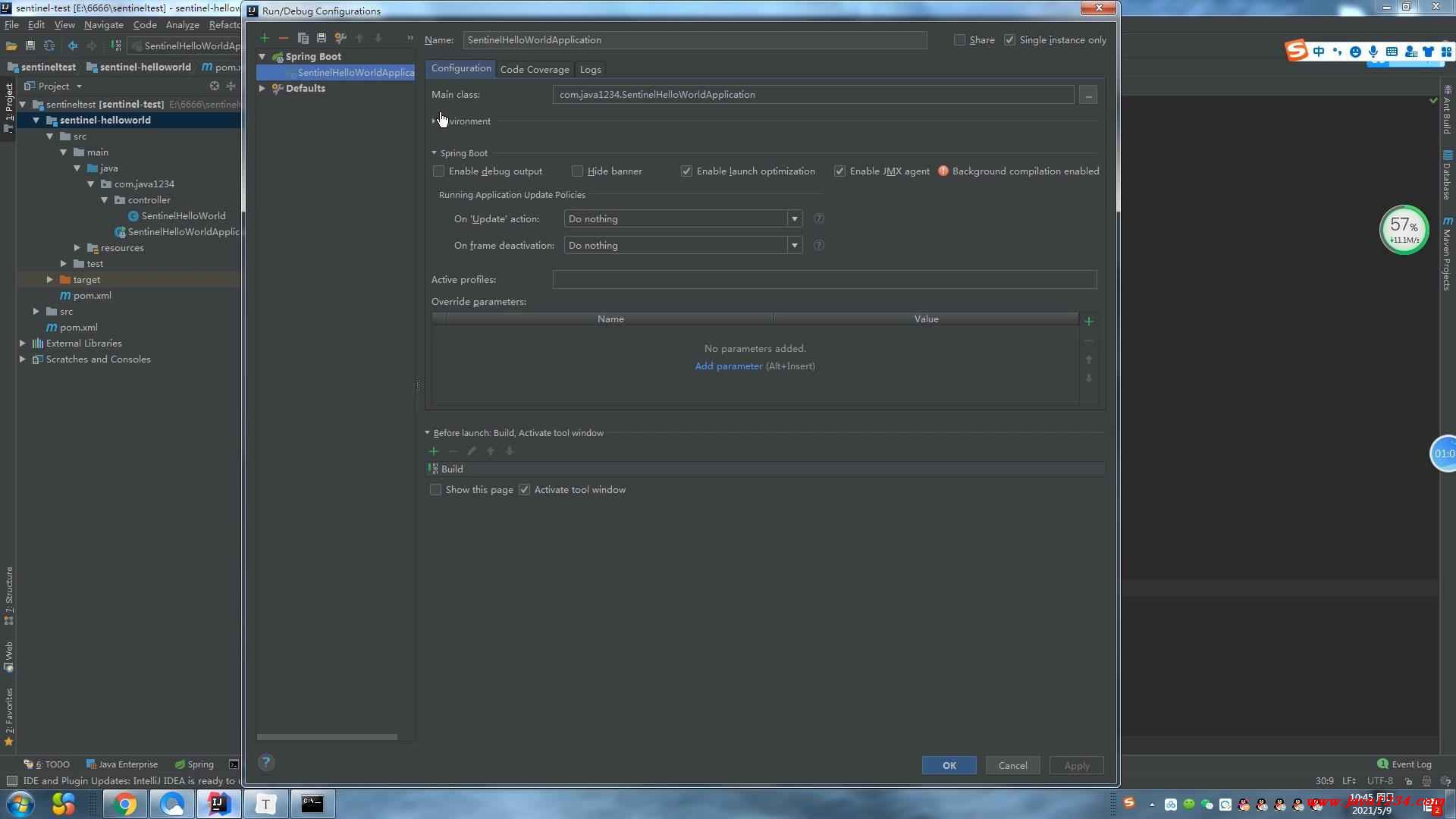This screenshot has width=1456, height=819.
Task: Click background compilation warning icon
Action: [x=943, y=171]
